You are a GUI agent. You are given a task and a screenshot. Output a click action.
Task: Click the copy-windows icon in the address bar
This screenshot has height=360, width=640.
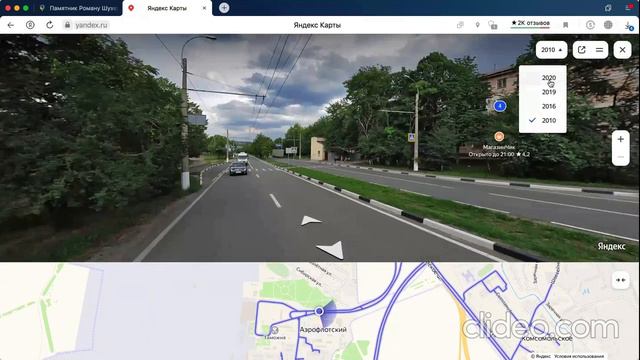coord(460,25)
